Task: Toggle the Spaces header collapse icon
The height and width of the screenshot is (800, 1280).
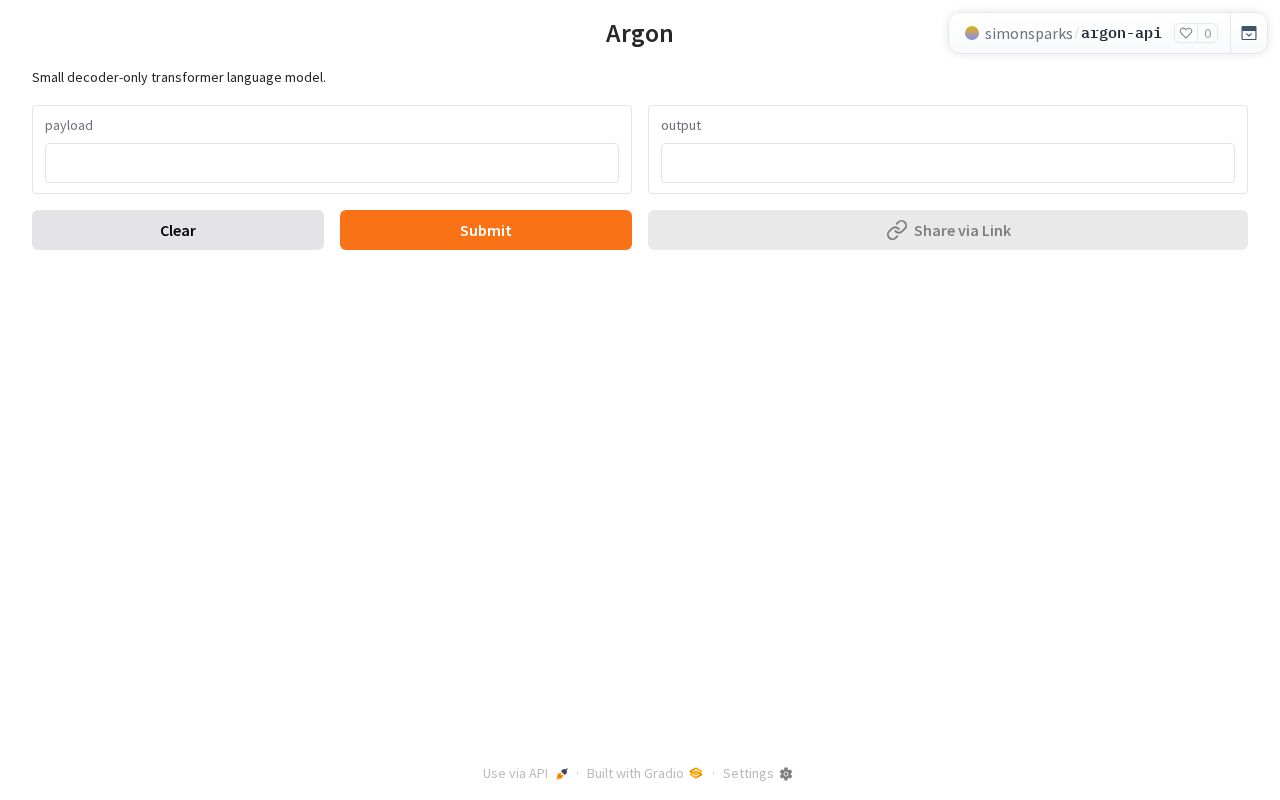Action: [x=1249, y=33]
